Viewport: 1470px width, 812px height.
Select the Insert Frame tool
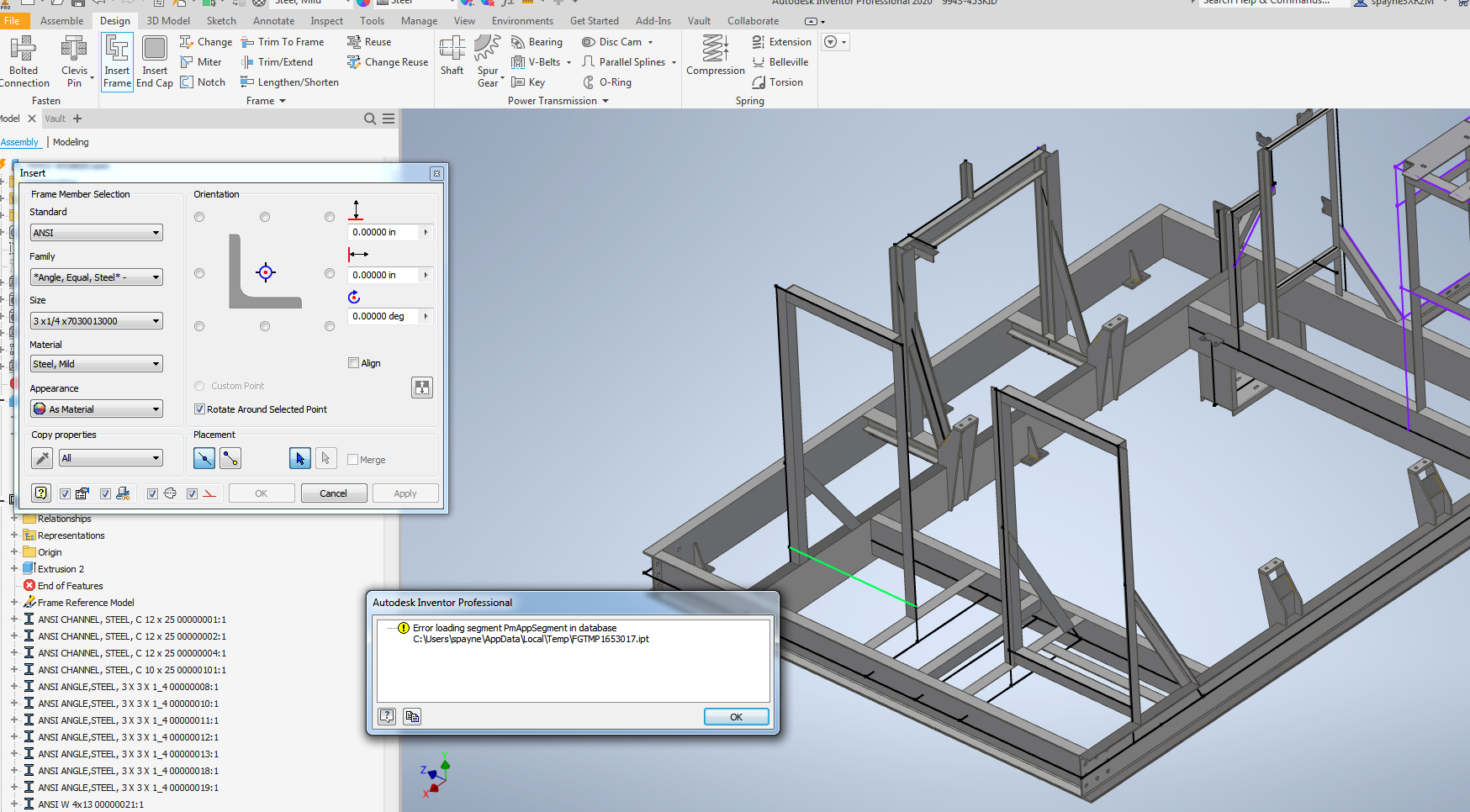click(x=117, y=59)
